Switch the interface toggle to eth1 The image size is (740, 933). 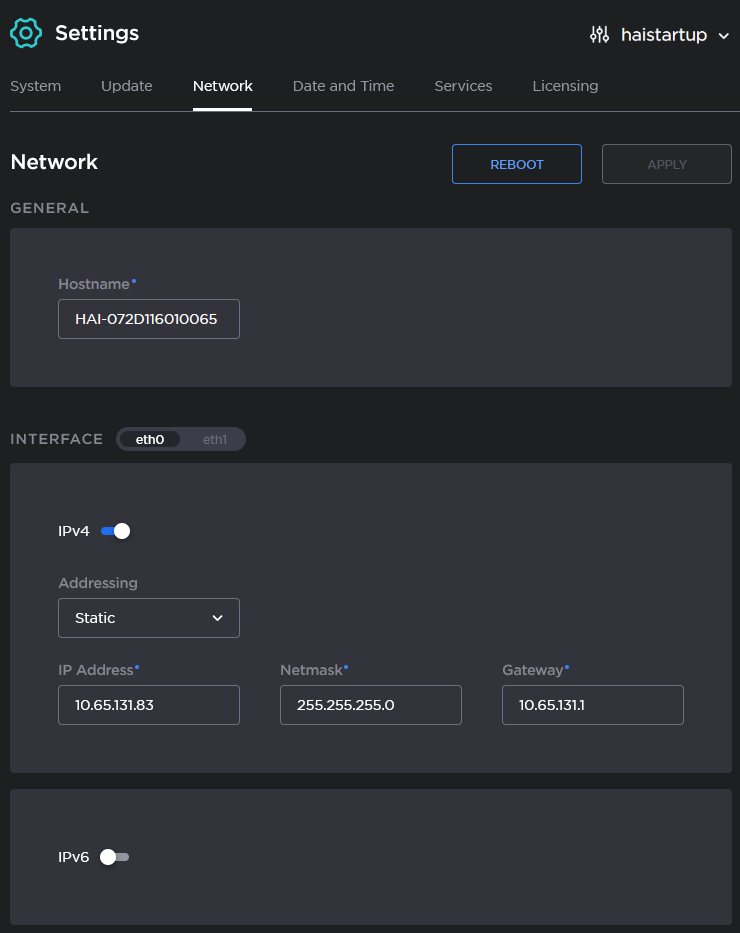click(215, 439)
